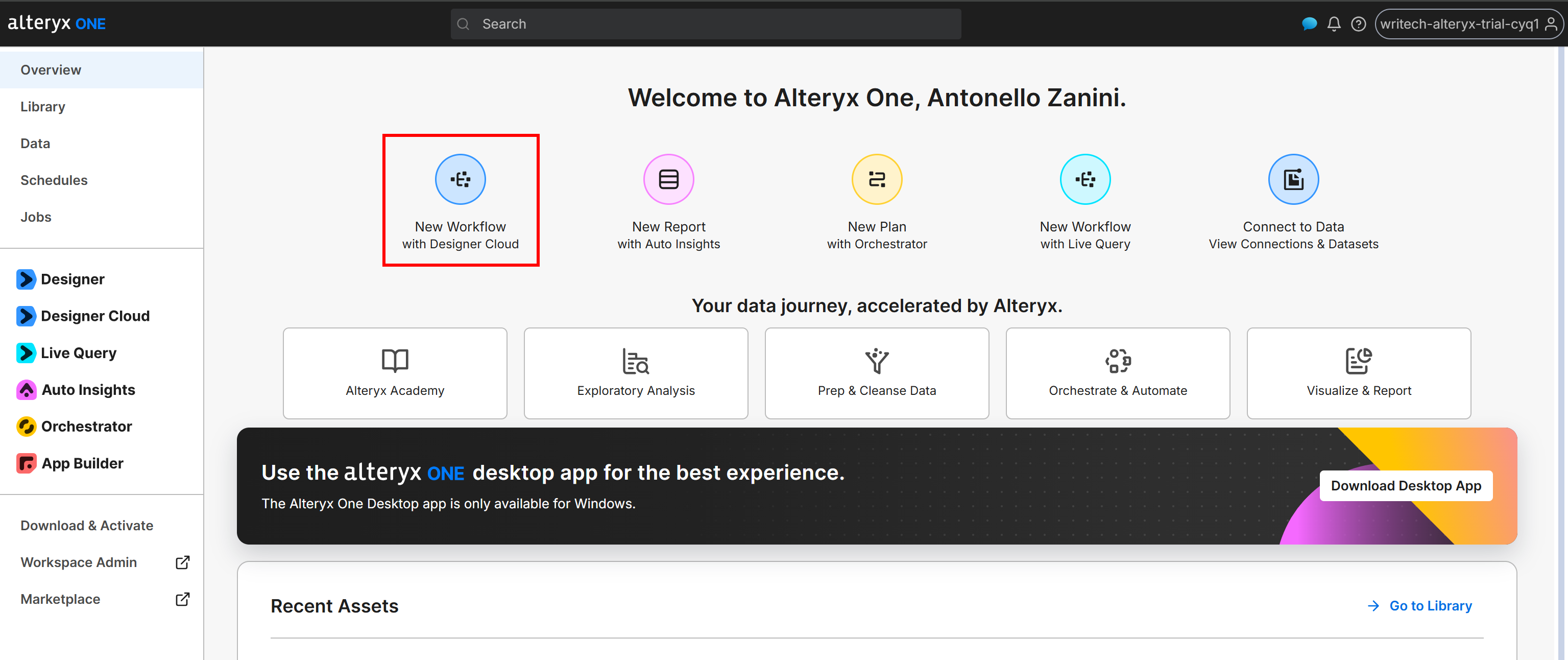Follow the Go to Library link

1430,606
